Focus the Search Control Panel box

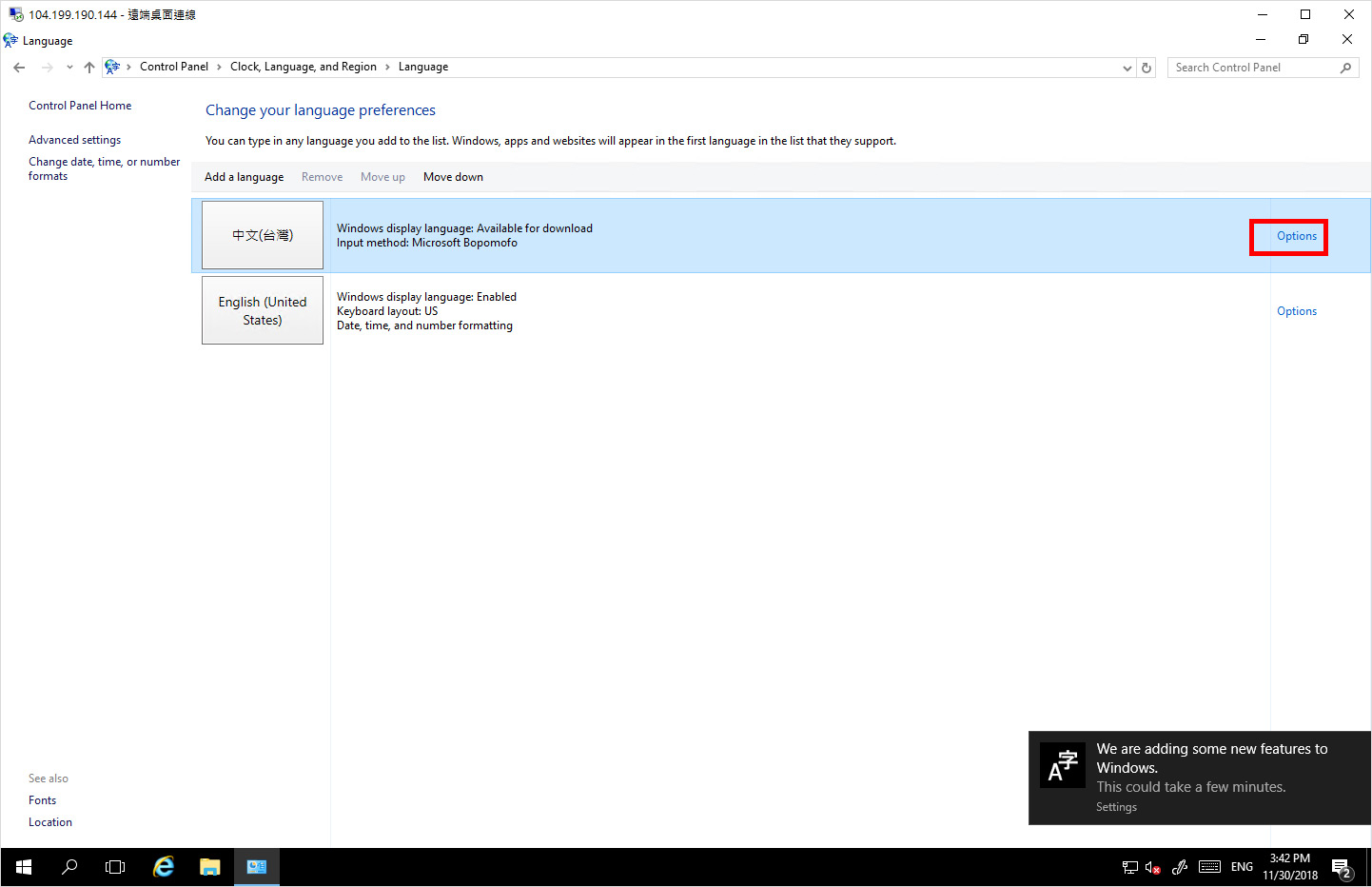click(1252, 68)
